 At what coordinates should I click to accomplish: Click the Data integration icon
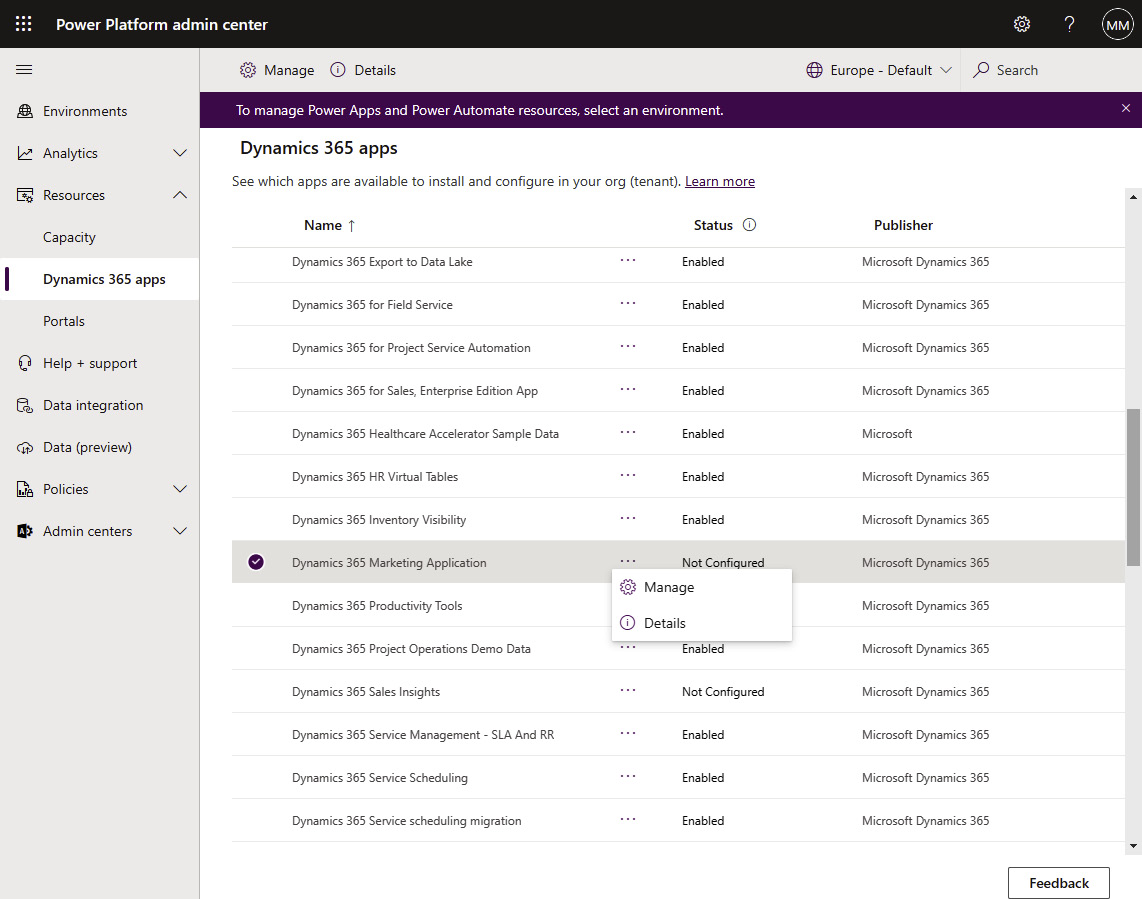tap(25, 405)
